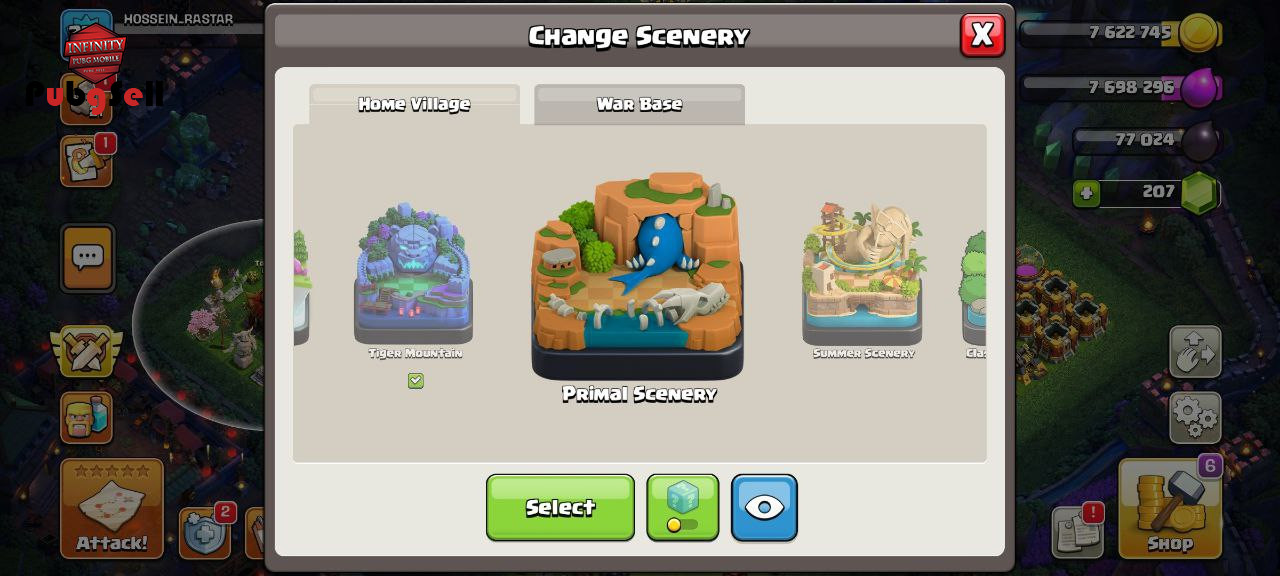Viewport: 1280px width, 576px height.
Task: Click the Primal Scenery center thumbnail
Action: pos(637,276)
